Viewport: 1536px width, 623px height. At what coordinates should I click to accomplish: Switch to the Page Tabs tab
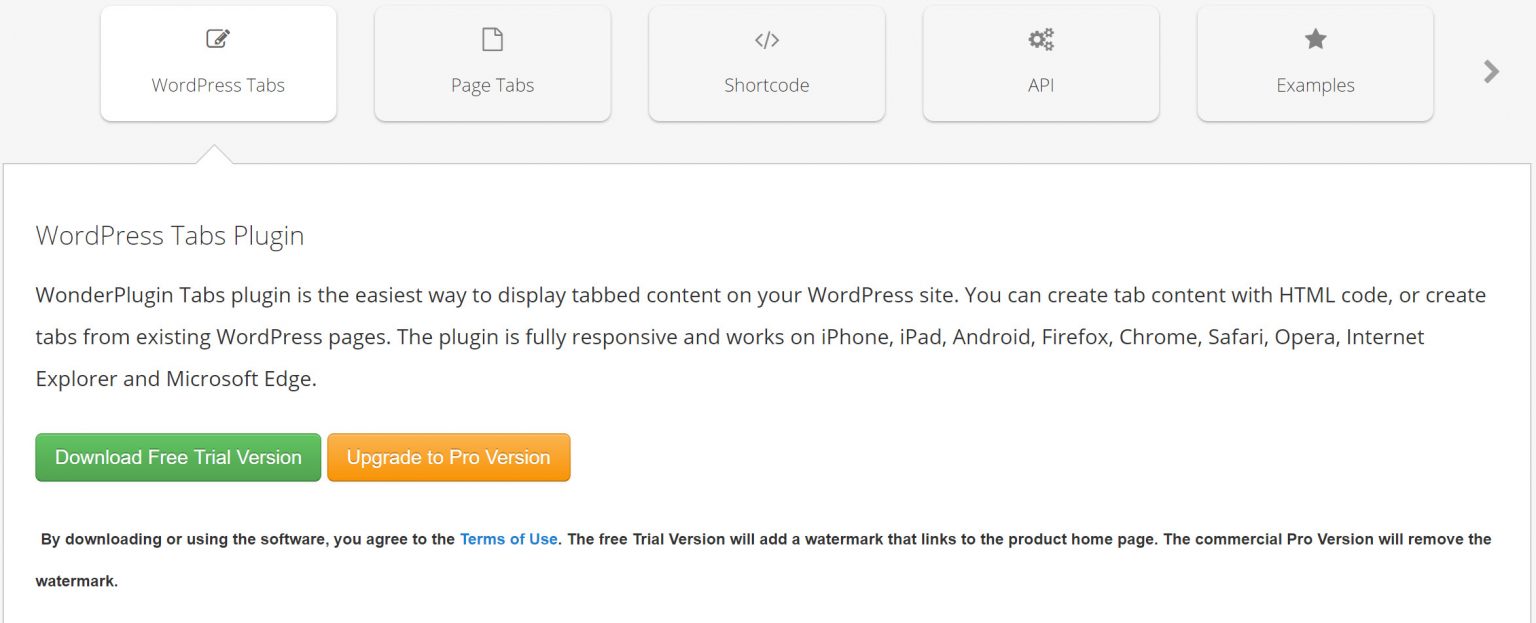click(x=492, y=85)
